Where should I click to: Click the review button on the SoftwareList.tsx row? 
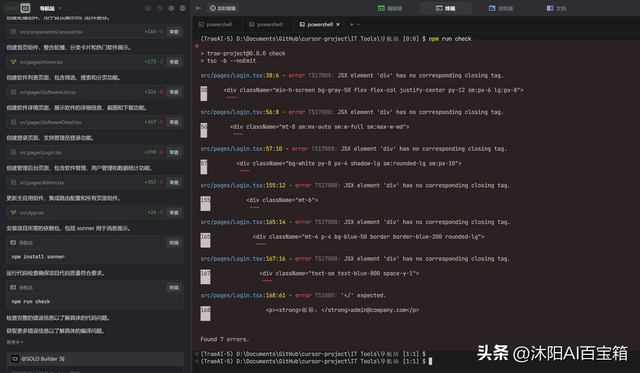pyautogui.click(x=174, y=92)
